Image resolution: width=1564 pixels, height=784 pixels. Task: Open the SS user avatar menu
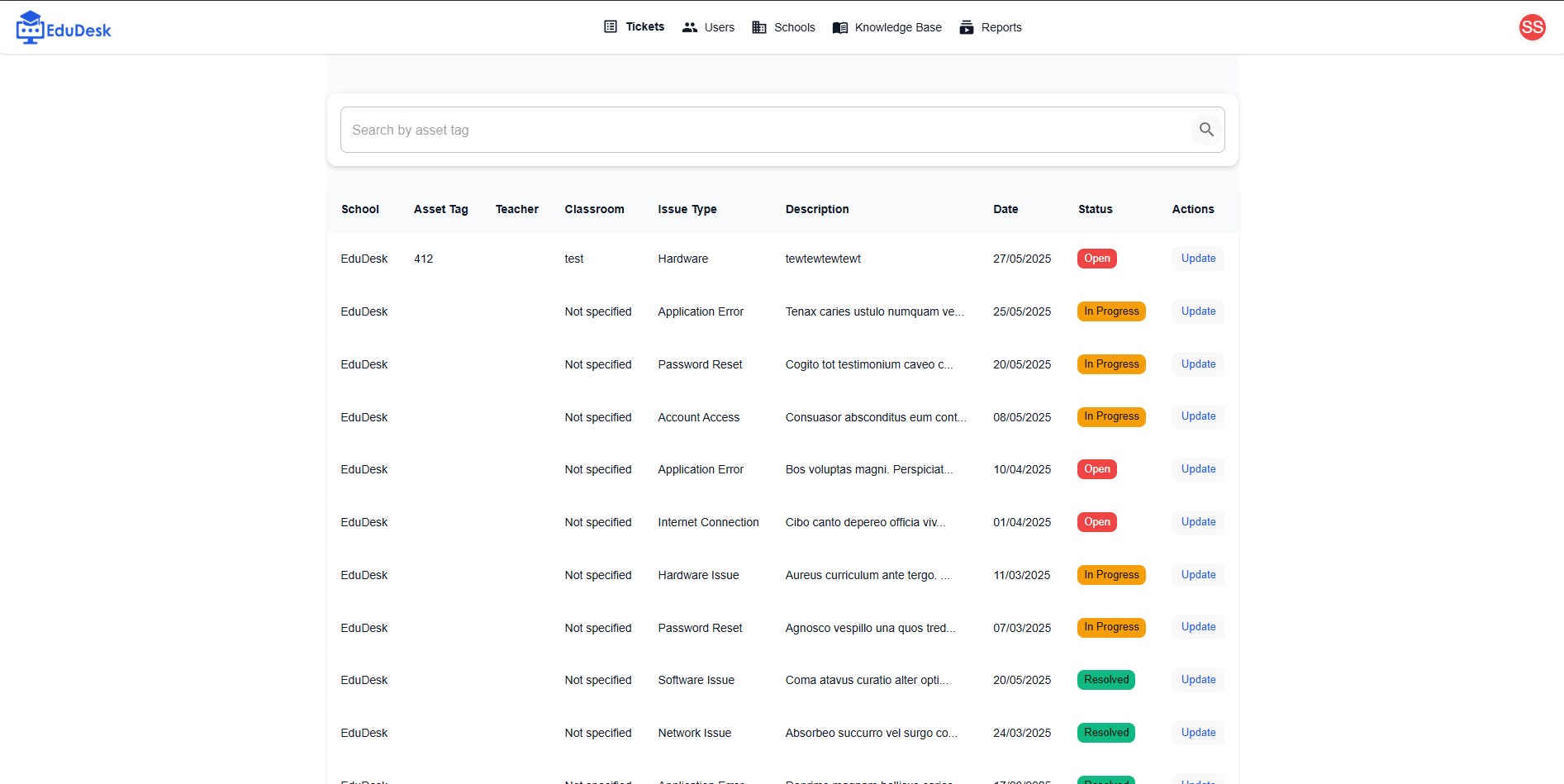tap(1533, 27)
